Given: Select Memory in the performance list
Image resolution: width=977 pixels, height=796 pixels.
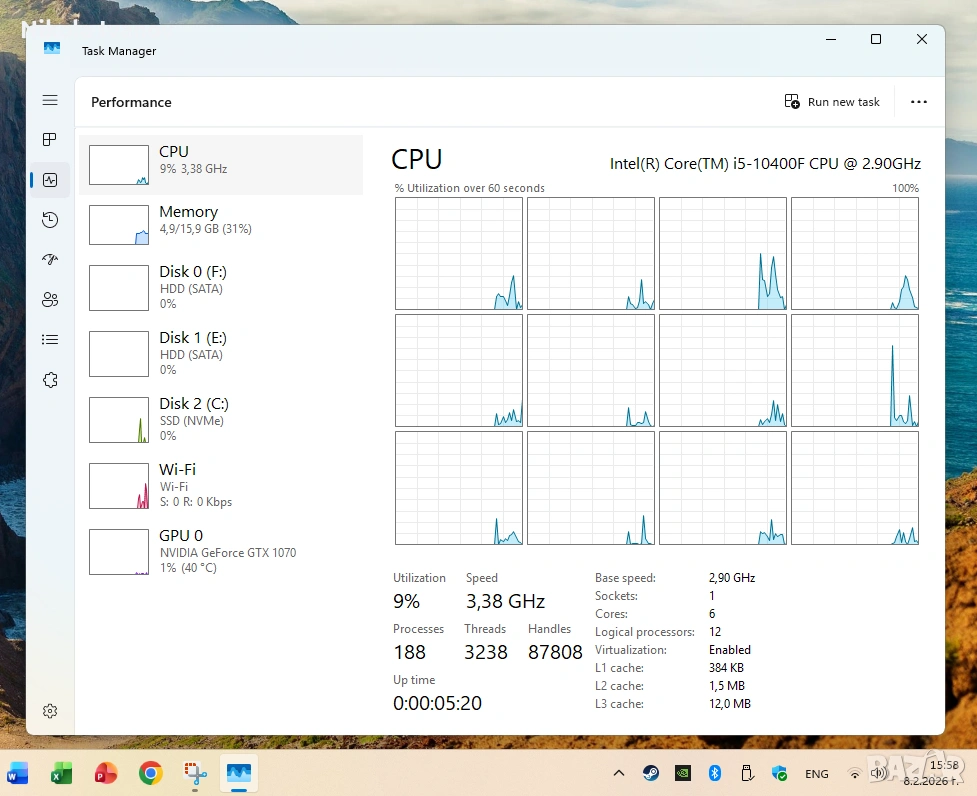Looking at the screenshot, I should point(220,225).
